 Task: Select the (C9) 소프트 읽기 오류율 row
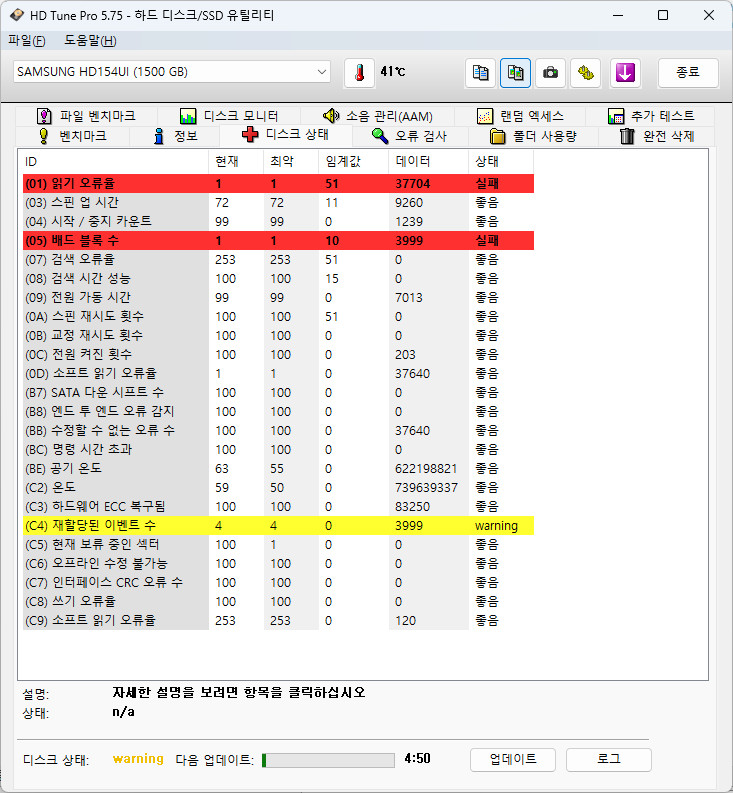click(278, 621)
